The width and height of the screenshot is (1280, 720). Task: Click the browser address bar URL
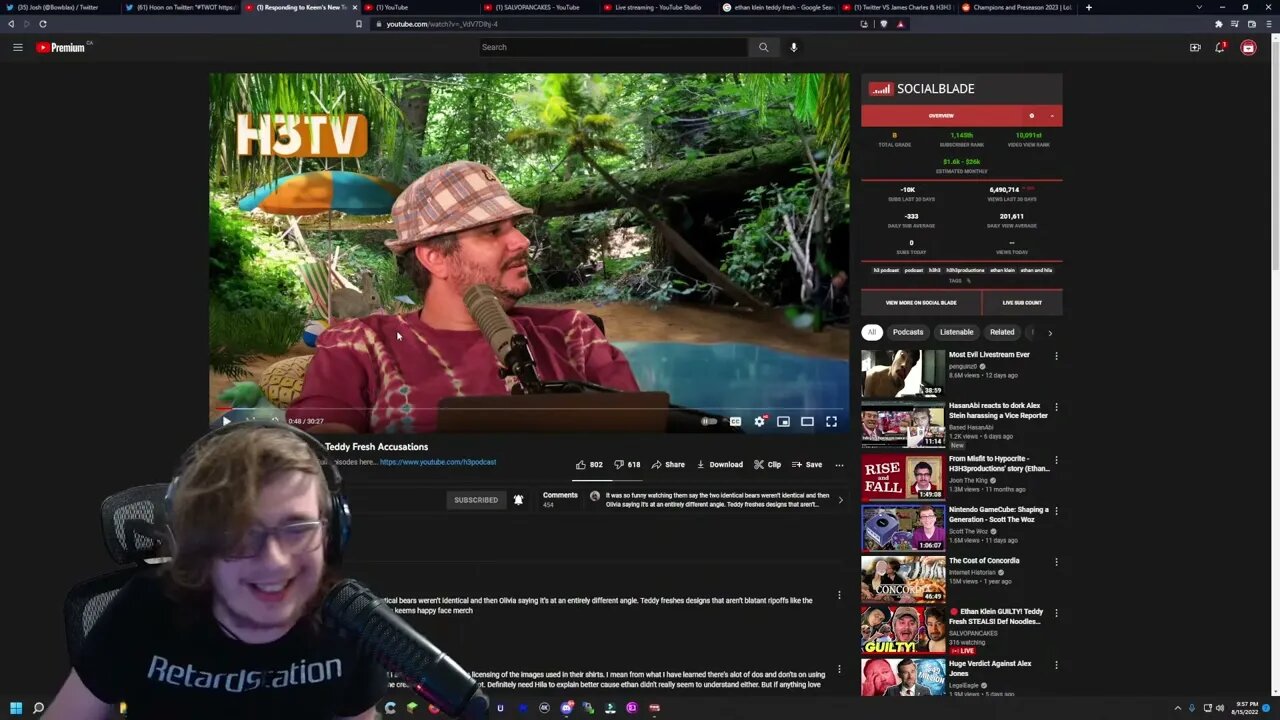(442, 24)
